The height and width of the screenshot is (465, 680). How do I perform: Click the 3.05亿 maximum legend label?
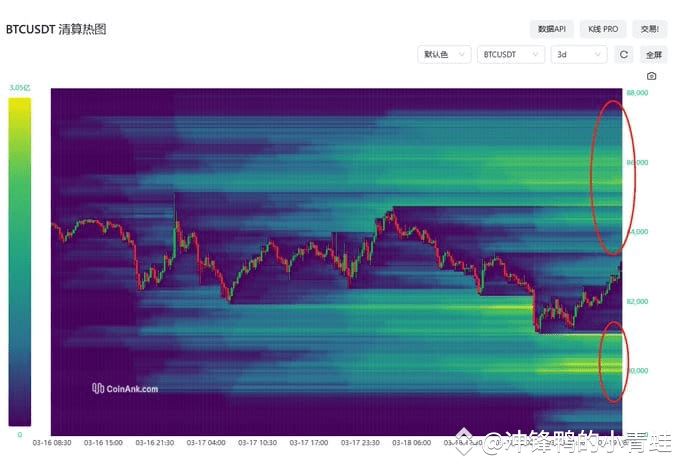click(x=19, y=88)
